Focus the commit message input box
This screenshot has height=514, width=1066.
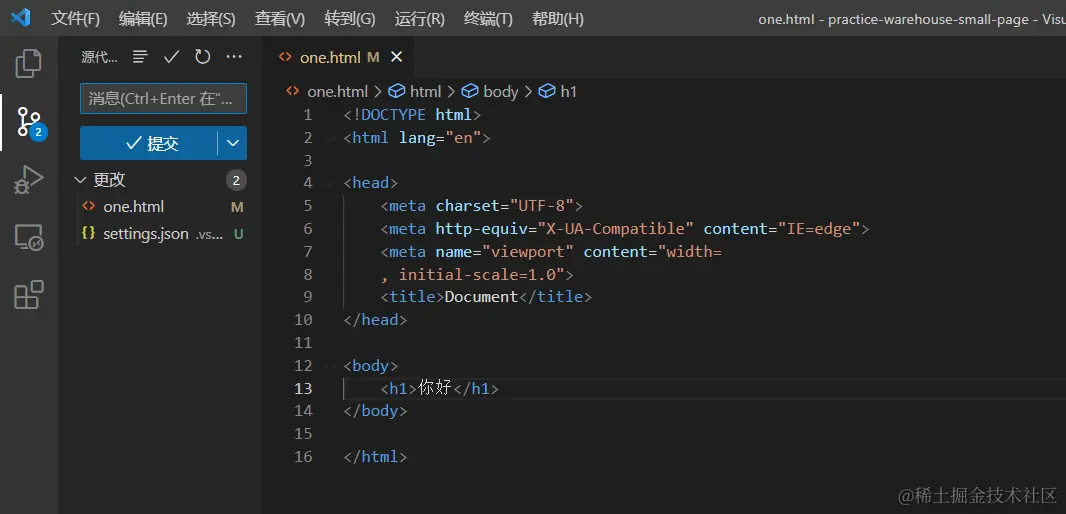pos(163,99)
